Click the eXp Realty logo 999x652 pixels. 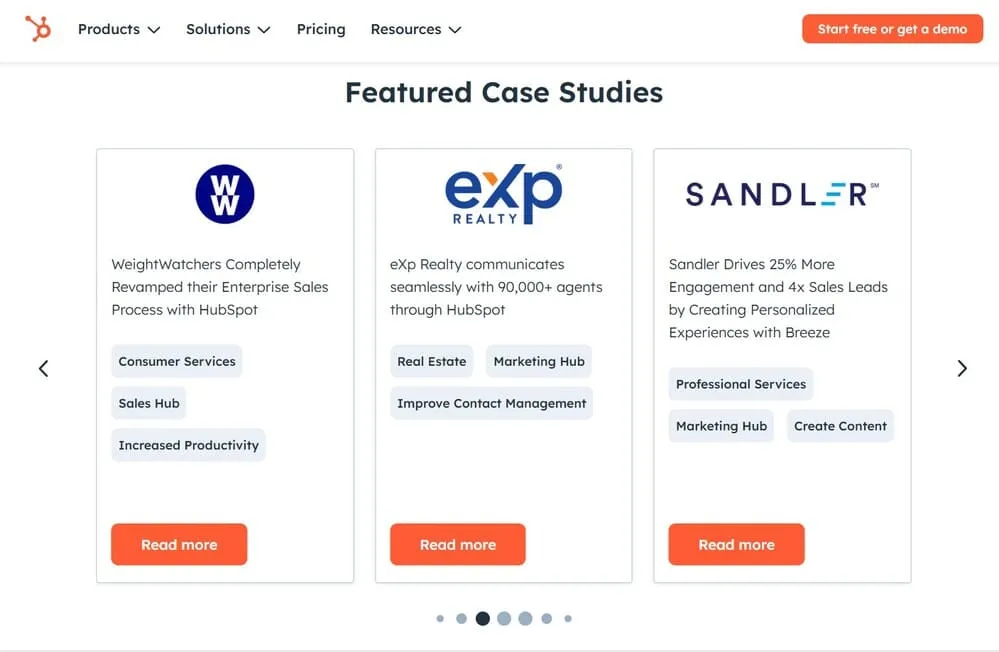pos(503,194)
